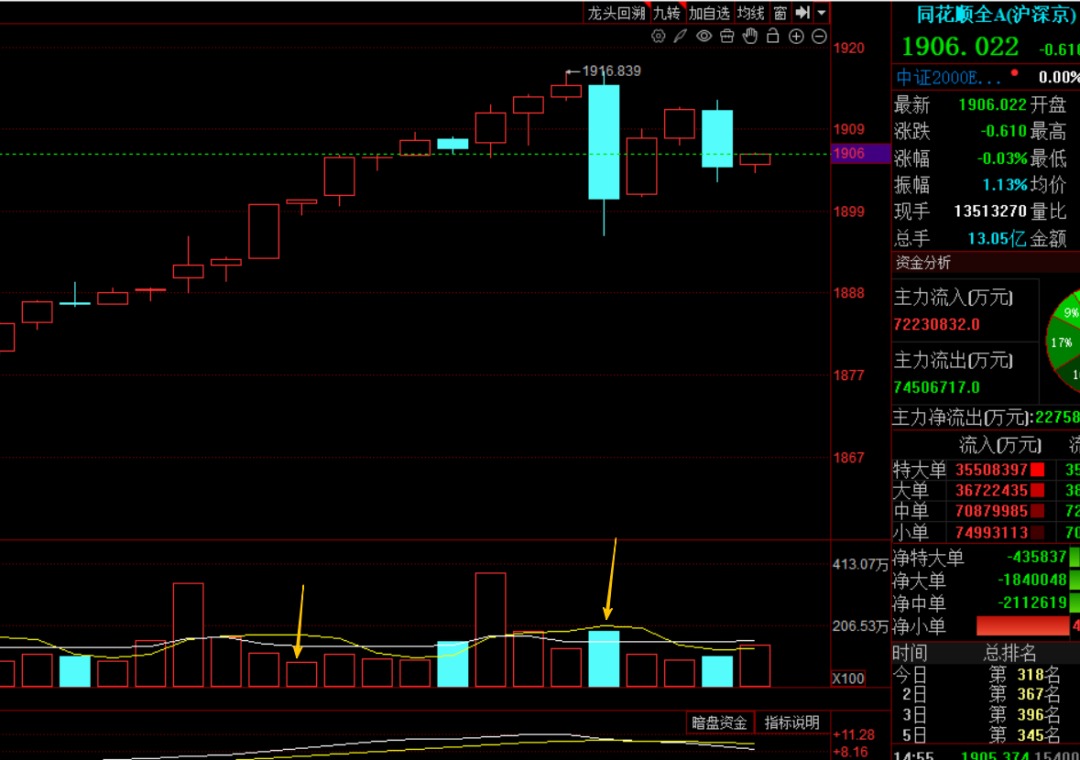The width and height of the screenshot is (1080, 760).
Task: Open chart settings gear icon
Action: click(658, 37)
